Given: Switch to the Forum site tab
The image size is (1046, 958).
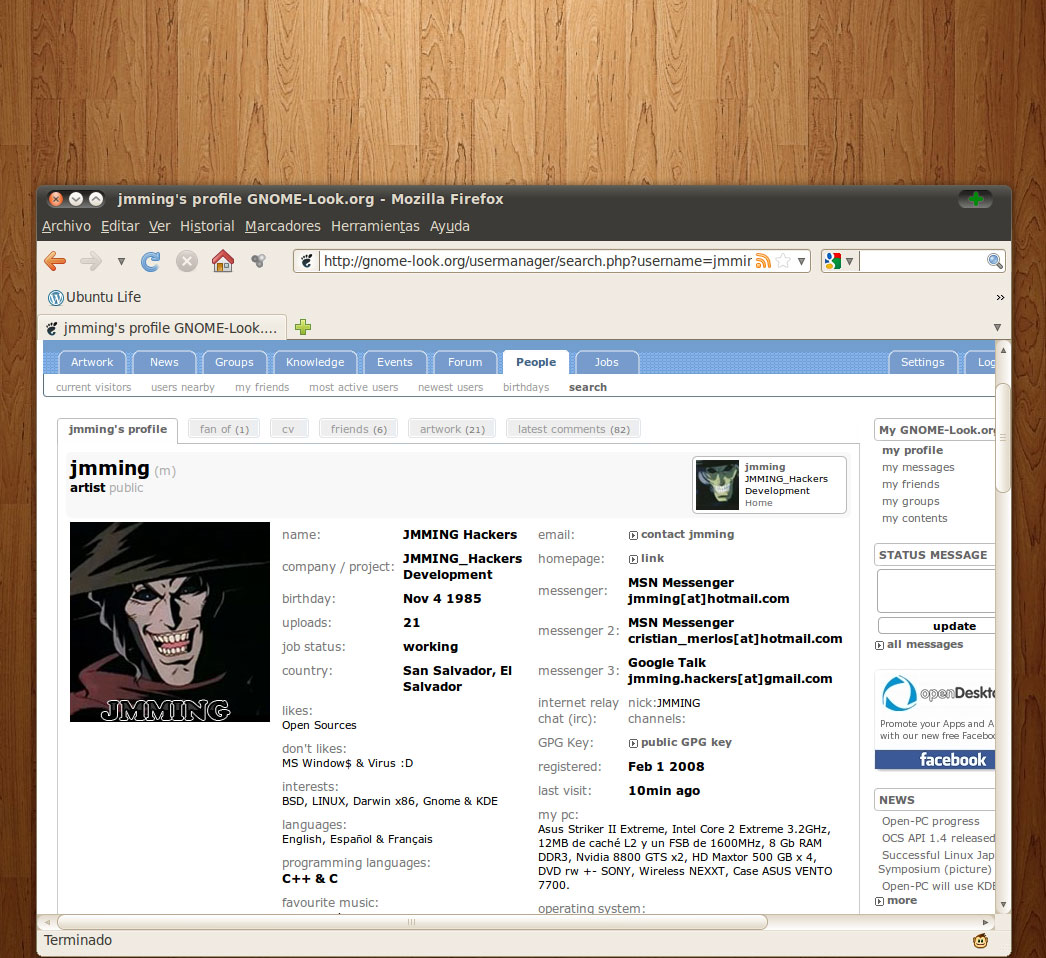Looking at the screenshot, I should 465,362.
